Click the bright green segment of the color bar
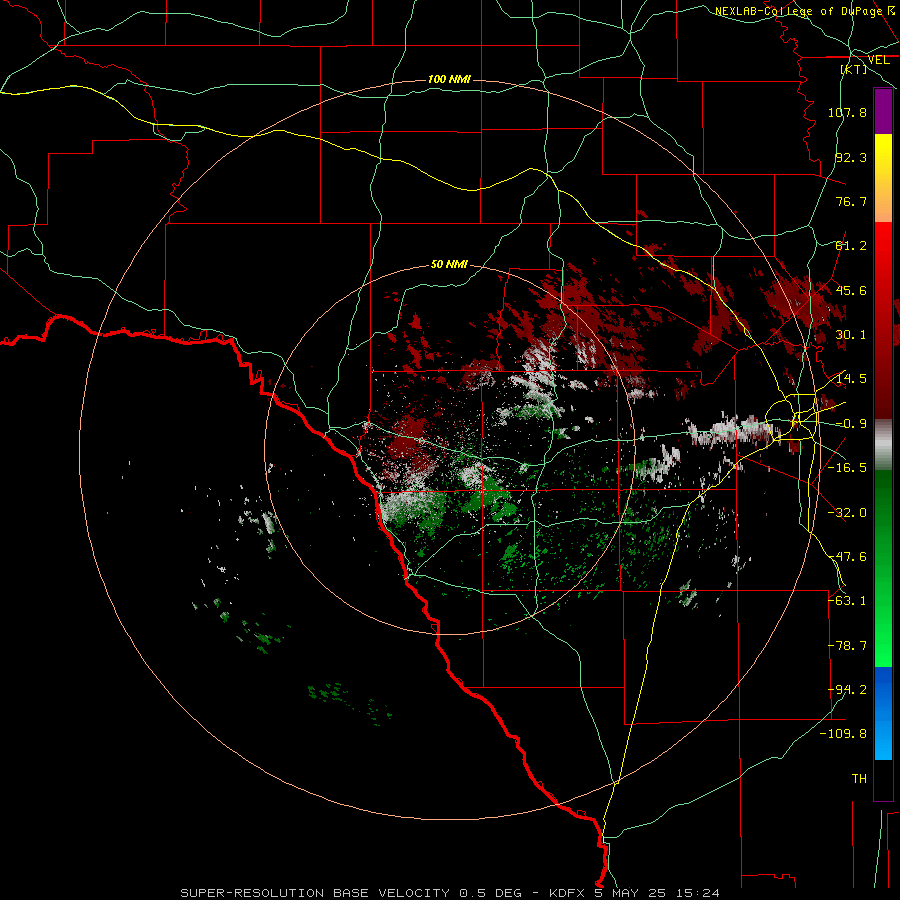This screenshot has width=900, height=900. [x=883, y=618]
